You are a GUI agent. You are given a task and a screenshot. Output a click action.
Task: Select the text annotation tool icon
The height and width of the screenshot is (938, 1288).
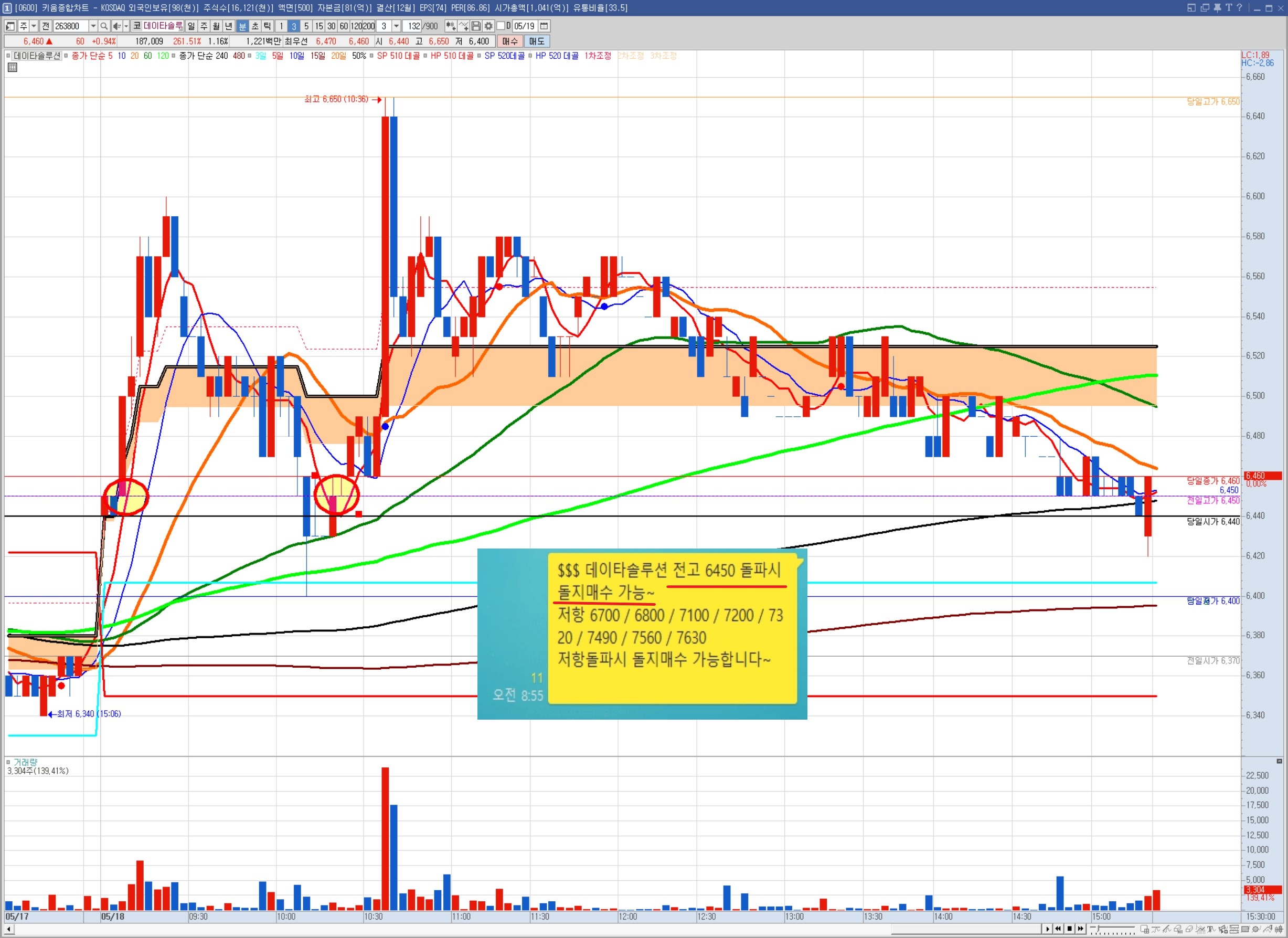[1211, 930]
